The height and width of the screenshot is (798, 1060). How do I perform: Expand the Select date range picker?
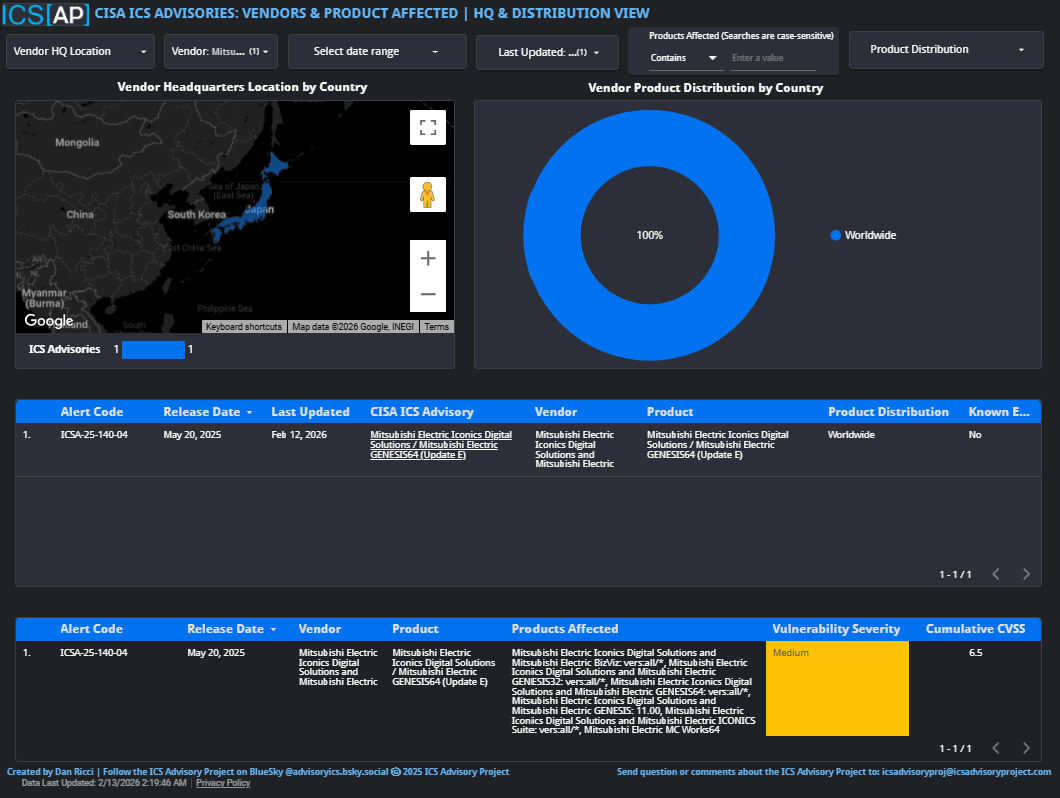(x=377, y=51)
